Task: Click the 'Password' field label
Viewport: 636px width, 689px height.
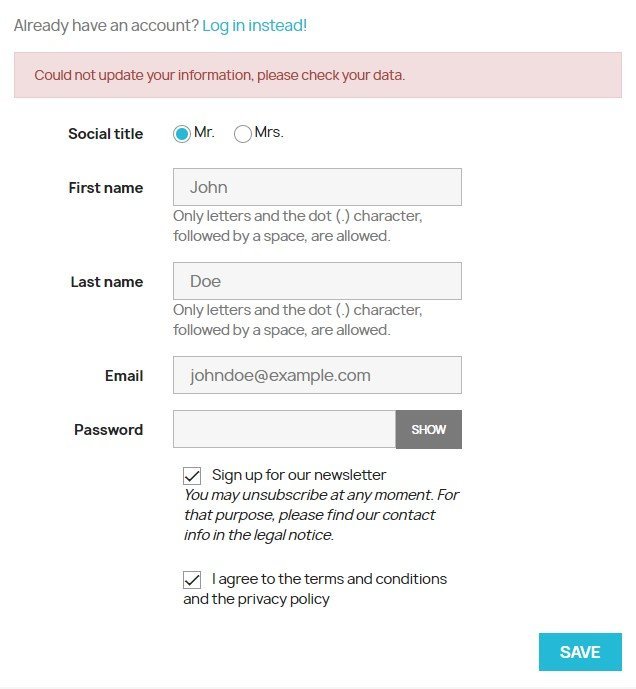Action: [108, 430]
